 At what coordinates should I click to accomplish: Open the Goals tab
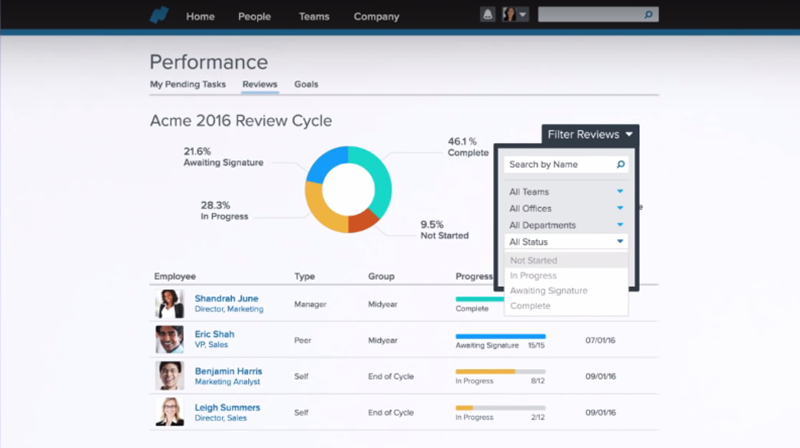pos(306,85)
